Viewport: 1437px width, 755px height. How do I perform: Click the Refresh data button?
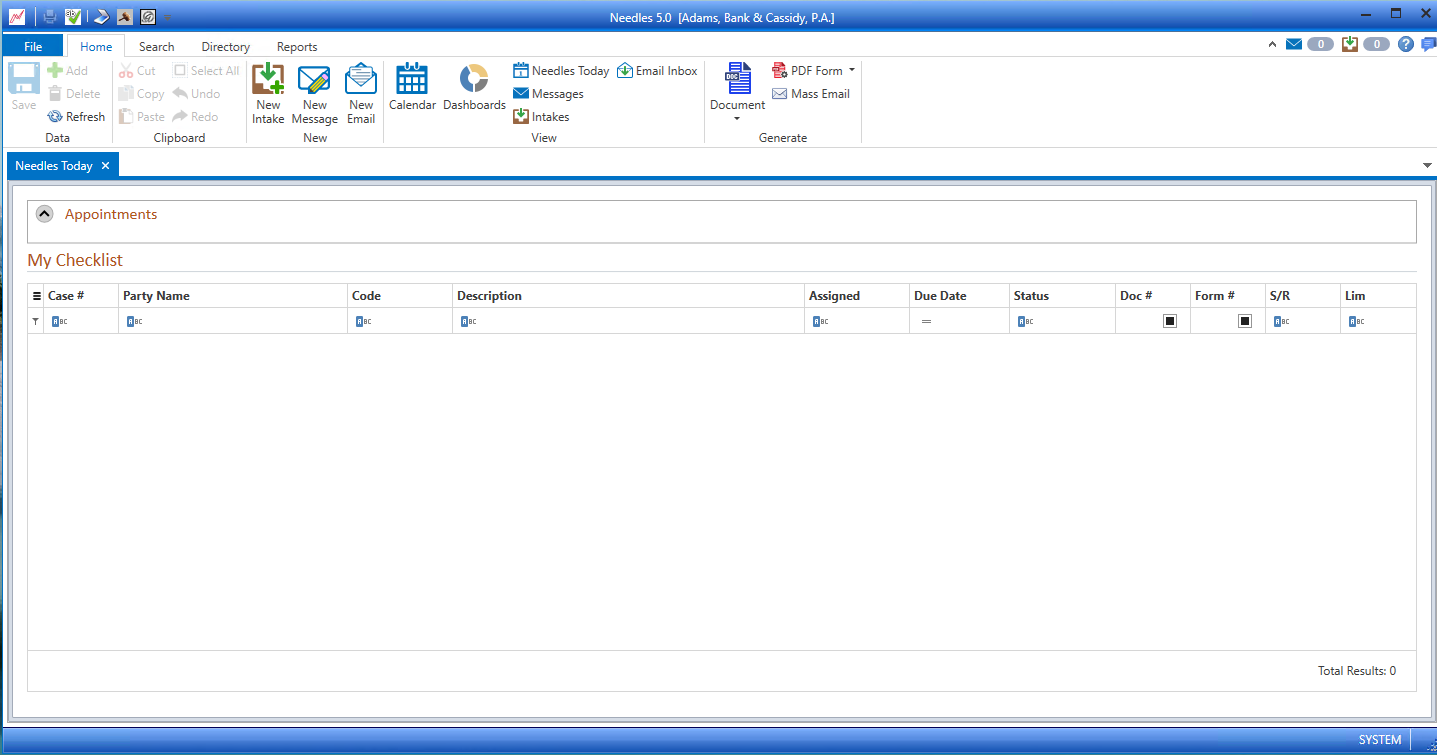click(76, 116)
